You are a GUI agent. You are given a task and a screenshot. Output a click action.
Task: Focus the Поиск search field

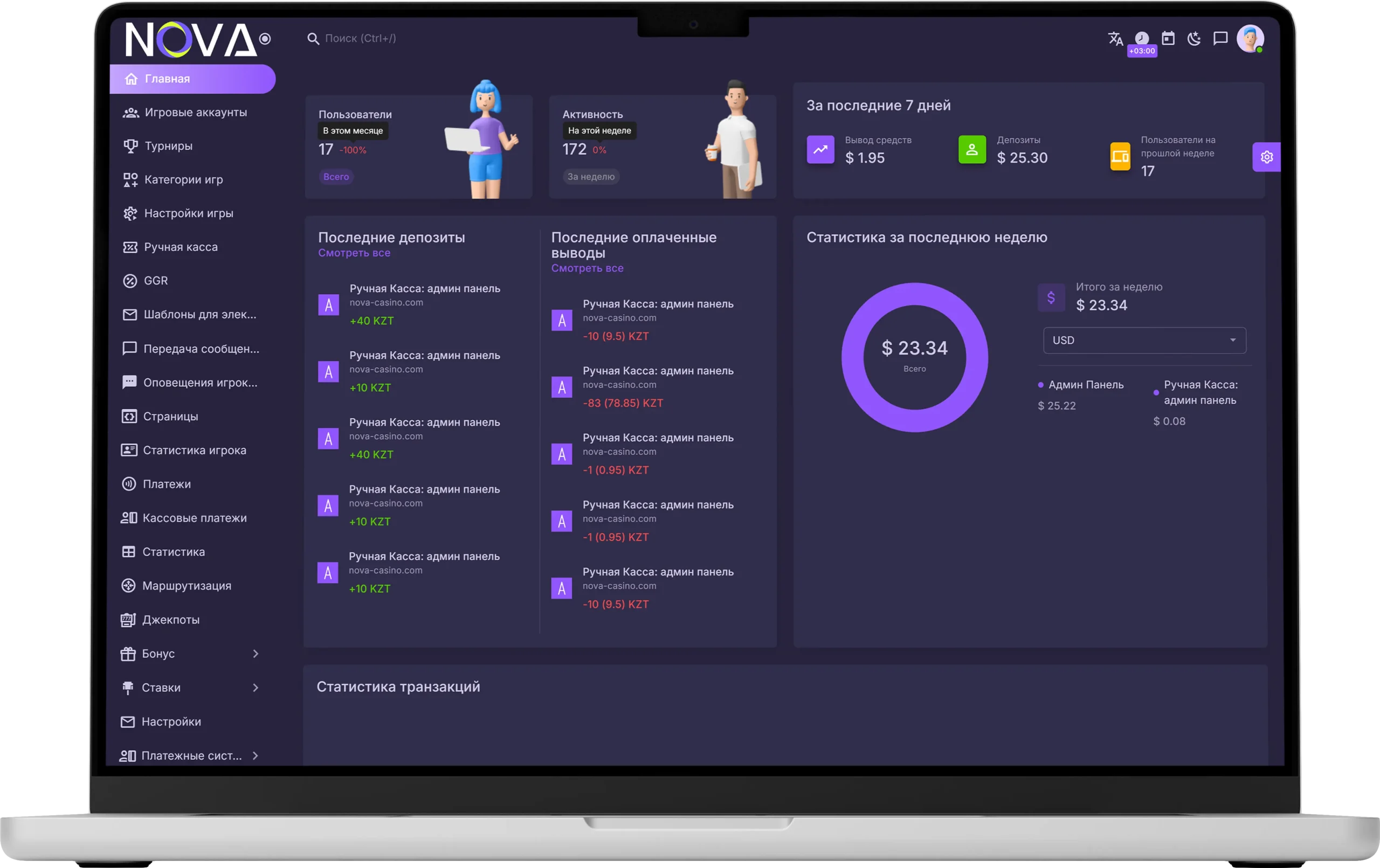click(360, 38)
